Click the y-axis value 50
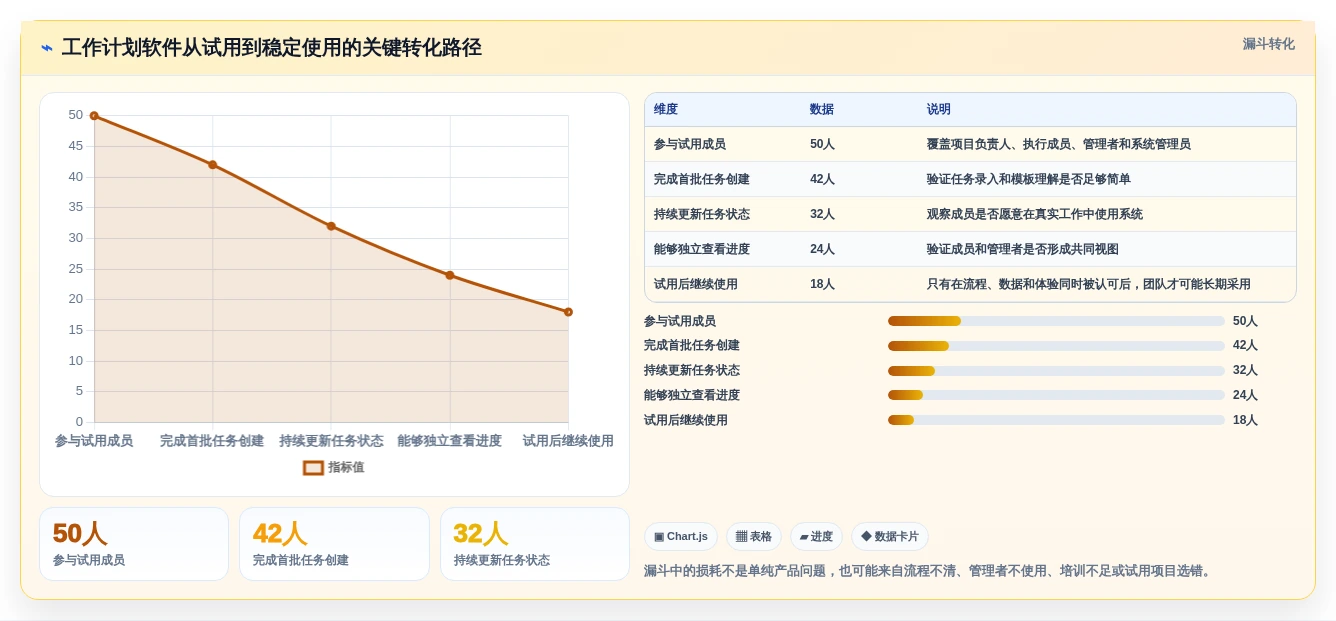Viewport: 1336px width, 621px height. pyautogui.click(x=76, y=115)
